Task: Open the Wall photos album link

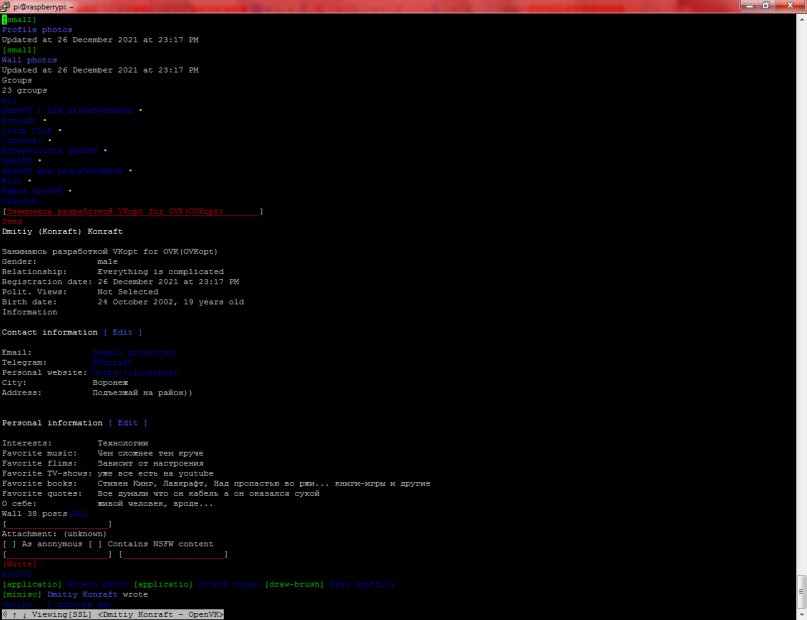Action: tap(29, 60)
